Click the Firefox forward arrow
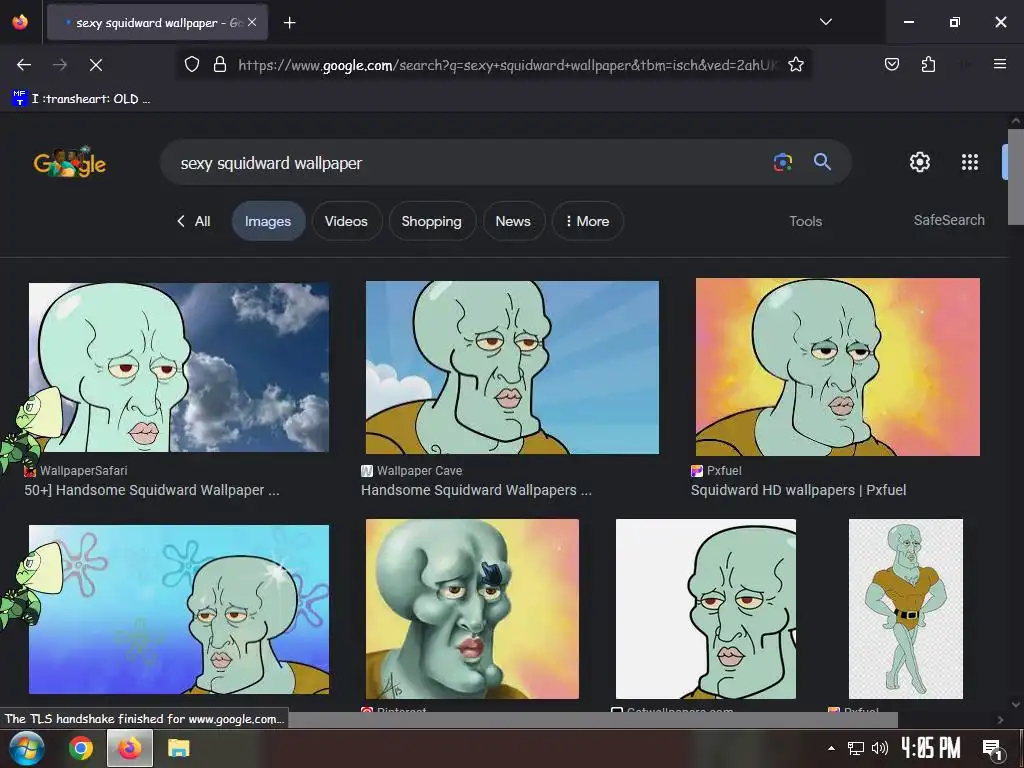 60,65
